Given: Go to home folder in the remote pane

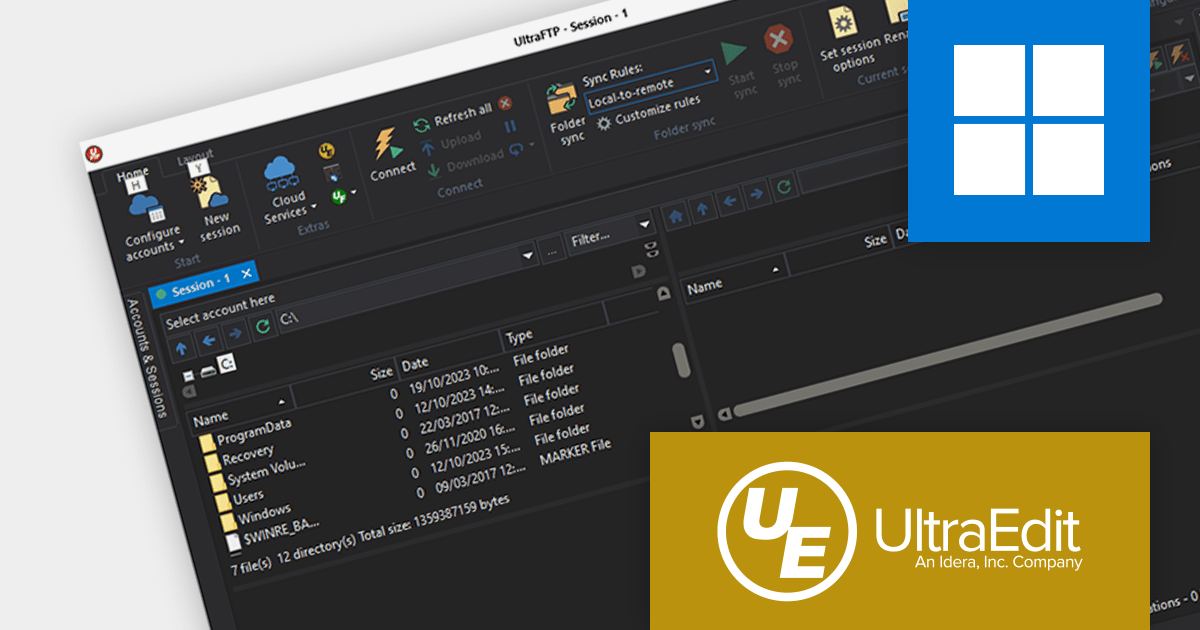Looking at the screenshot, I should pyautogui.click(x=677, y=214).
